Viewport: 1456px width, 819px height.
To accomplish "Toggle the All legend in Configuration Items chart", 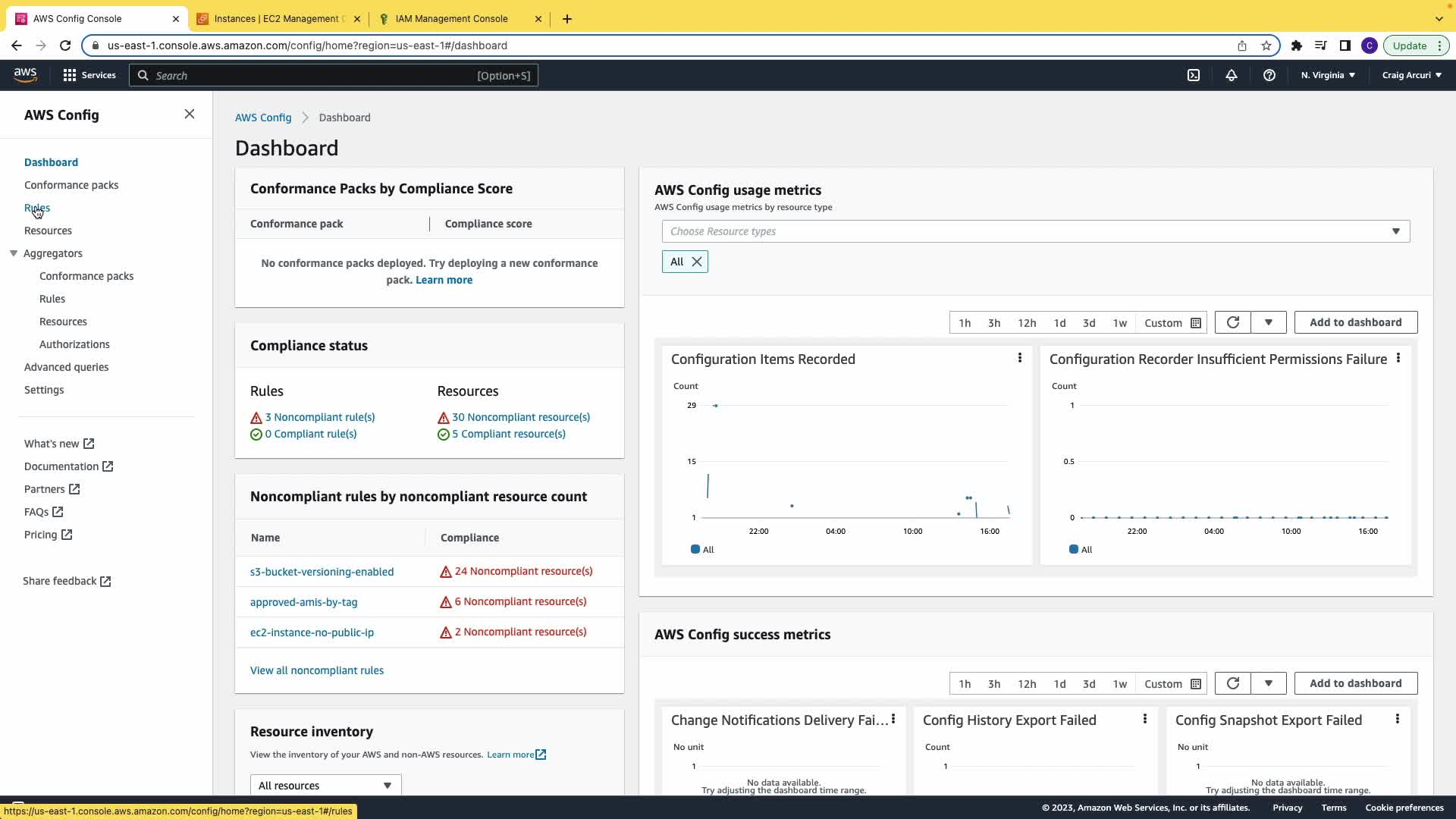I will 702,550.
